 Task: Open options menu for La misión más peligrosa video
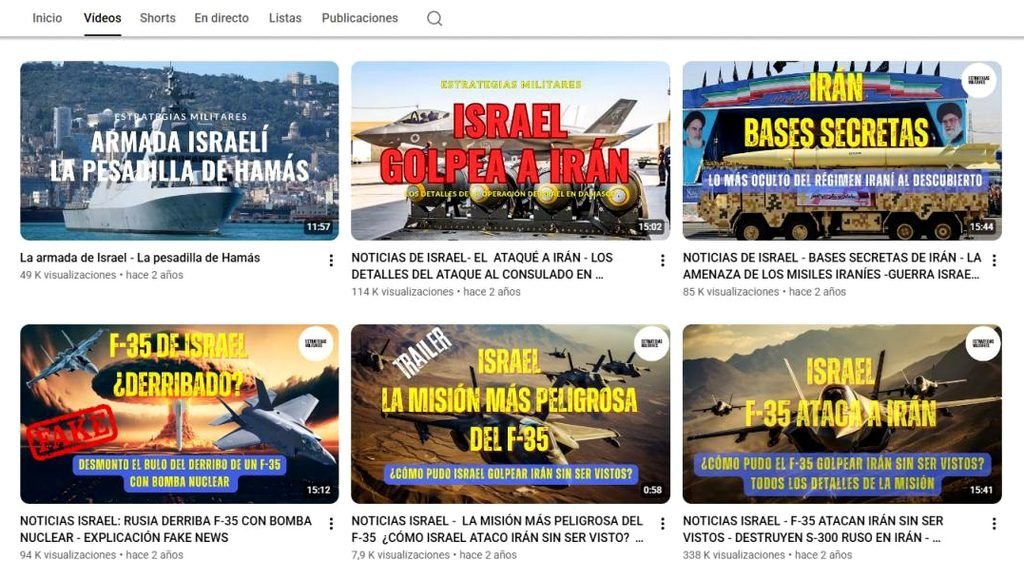point(662,524)
